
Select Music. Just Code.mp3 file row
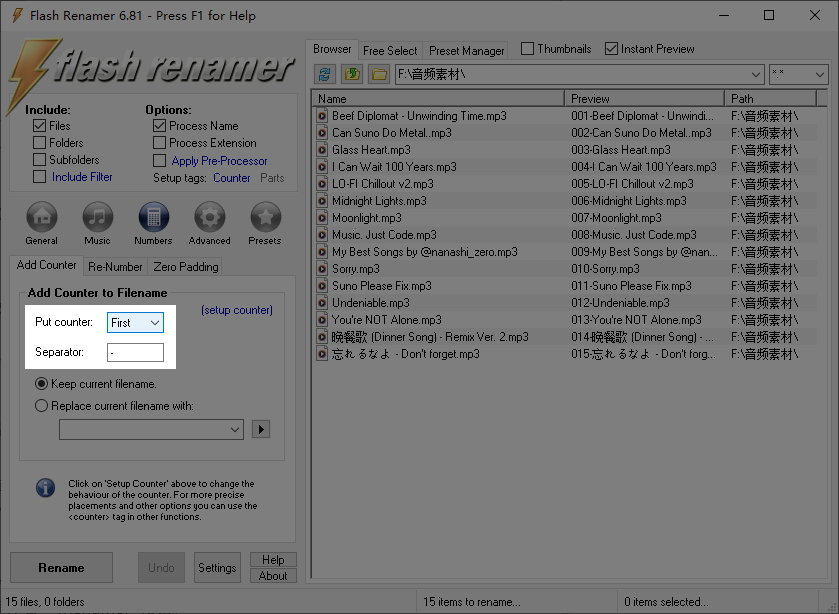pyautogui.click(x=384, y=235)
